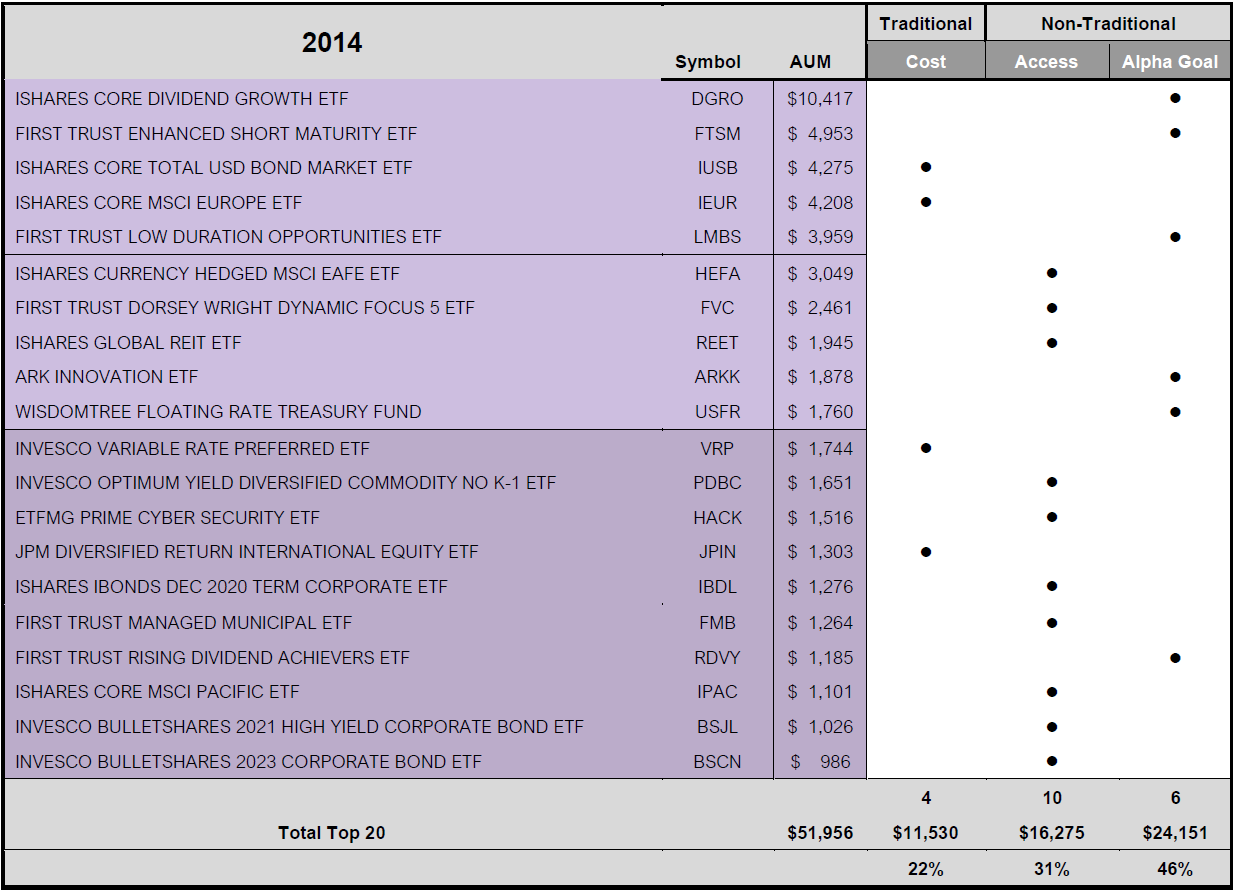The height and width of the screenshot is (891, 1233).
Task: Select "ISHARES GLOBAL REIT ETF" fund name
Action: (x=128, y=342)
